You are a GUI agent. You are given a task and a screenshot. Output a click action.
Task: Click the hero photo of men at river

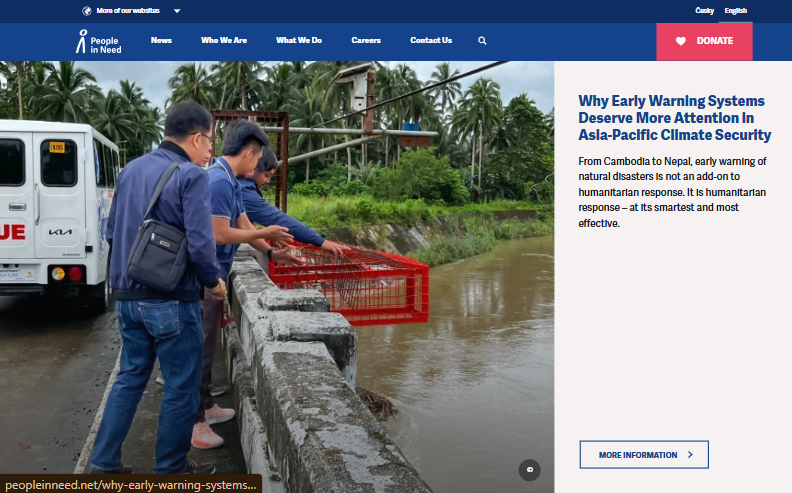[277, 277]
